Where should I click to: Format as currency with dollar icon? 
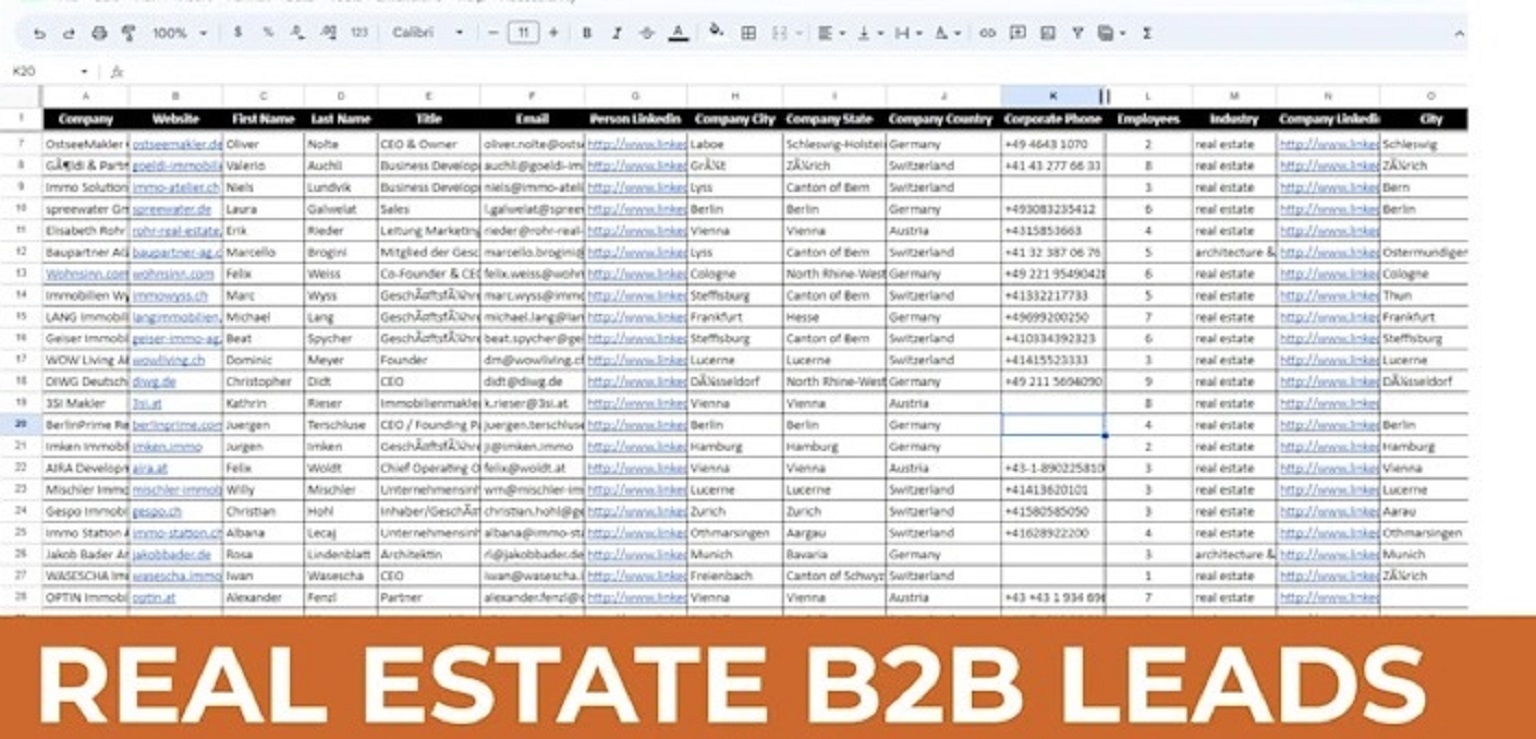[238, 33]
